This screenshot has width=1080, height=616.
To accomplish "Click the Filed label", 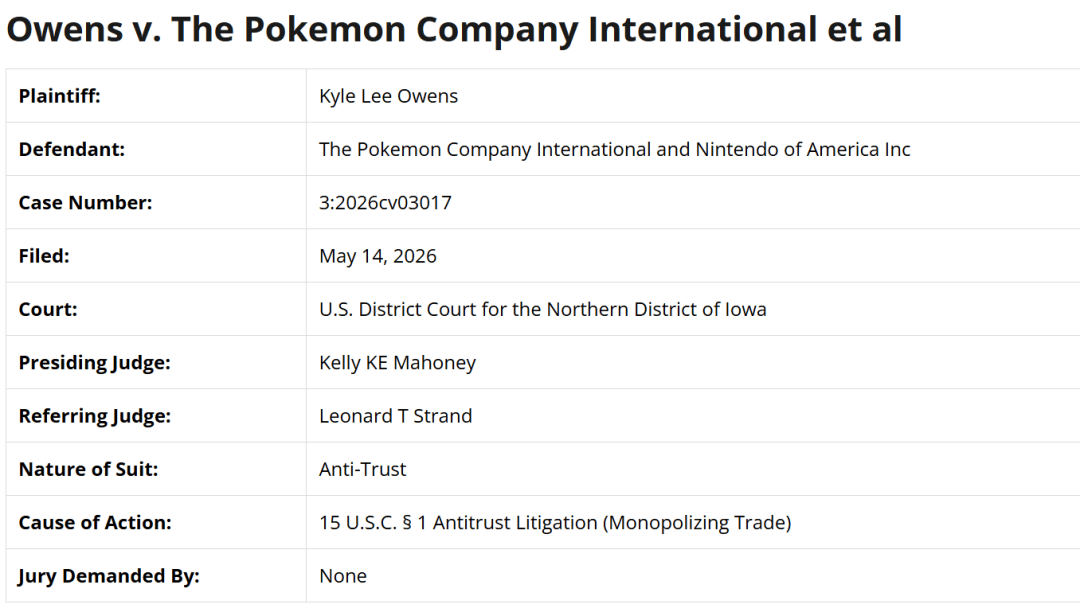I will (x=44, y=256).
